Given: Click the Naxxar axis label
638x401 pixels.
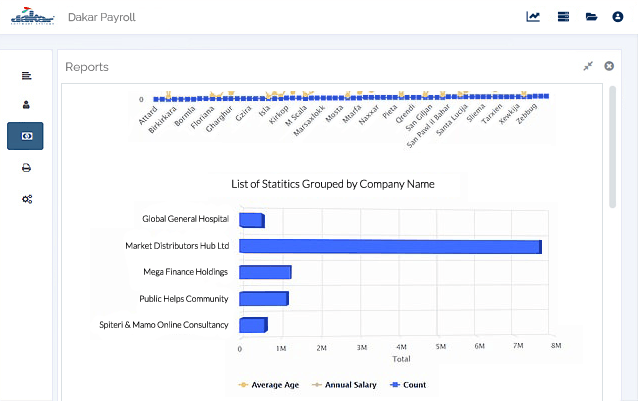Looking at the screenshot, I should pos(369,115).
